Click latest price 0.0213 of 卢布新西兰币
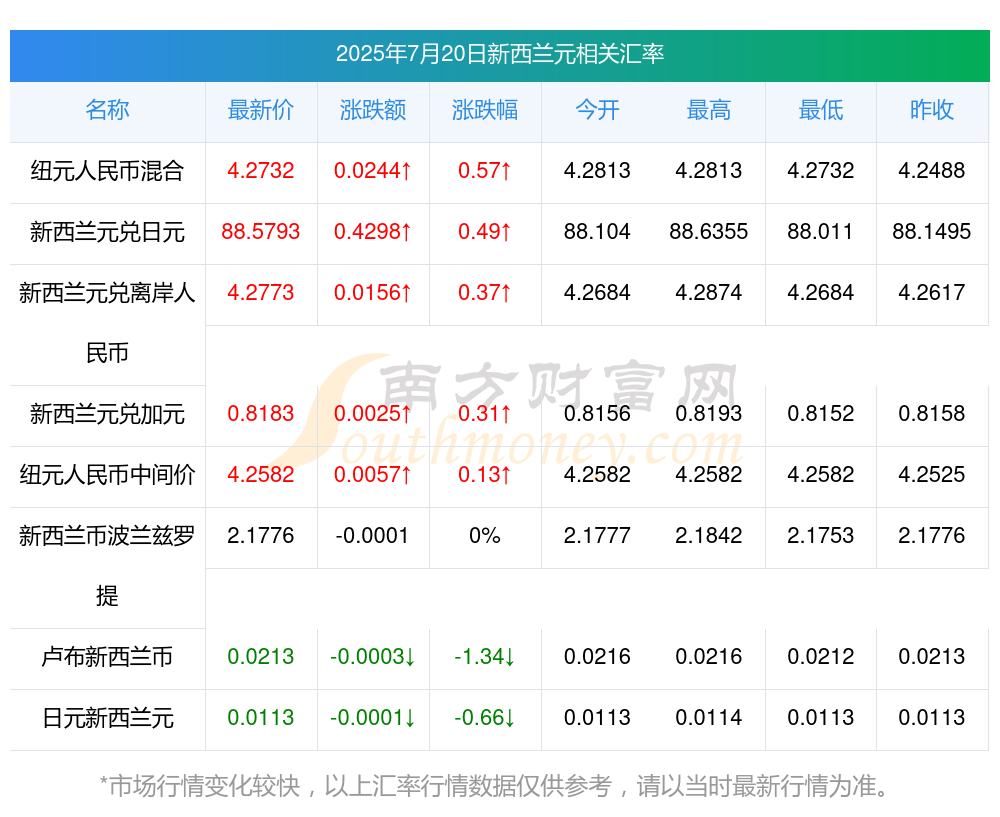Screen dimensions: 1000x817 click(x=261, y=657)
